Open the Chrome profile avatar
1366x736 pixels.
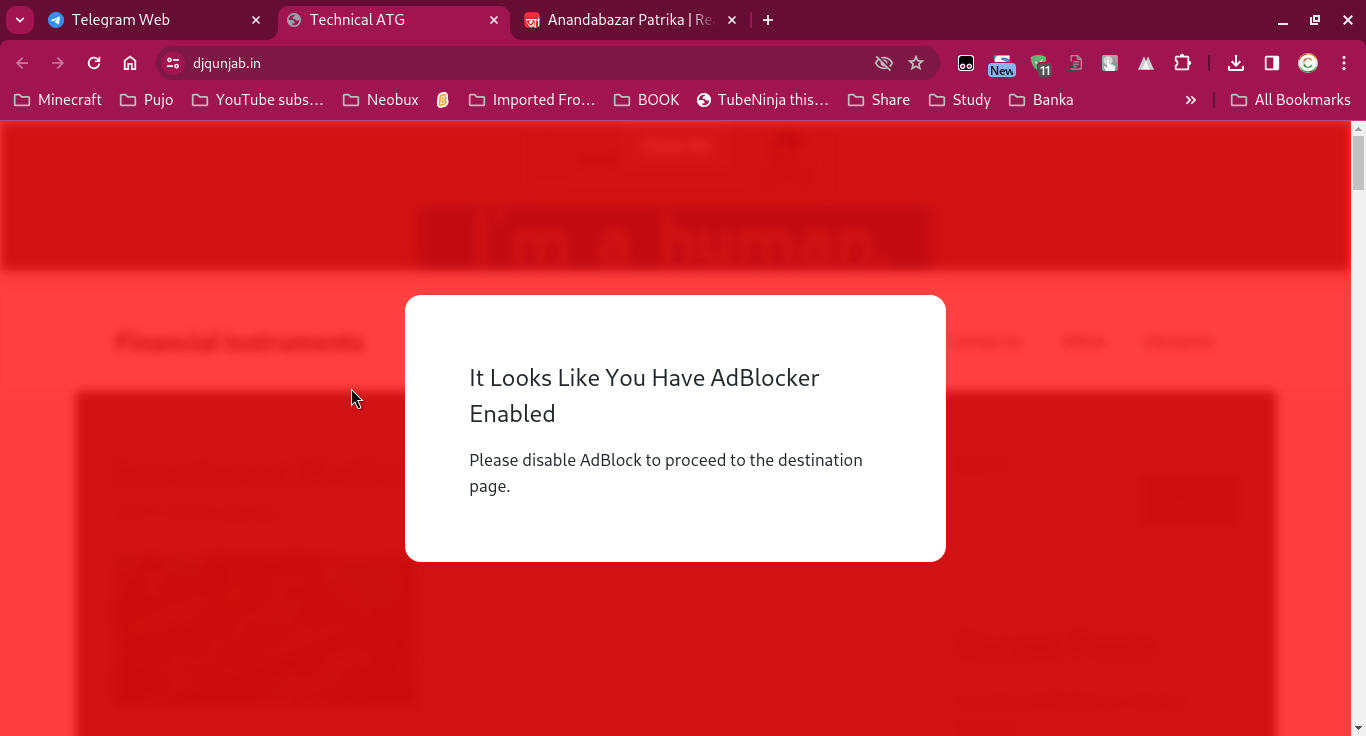[1308, 63]
